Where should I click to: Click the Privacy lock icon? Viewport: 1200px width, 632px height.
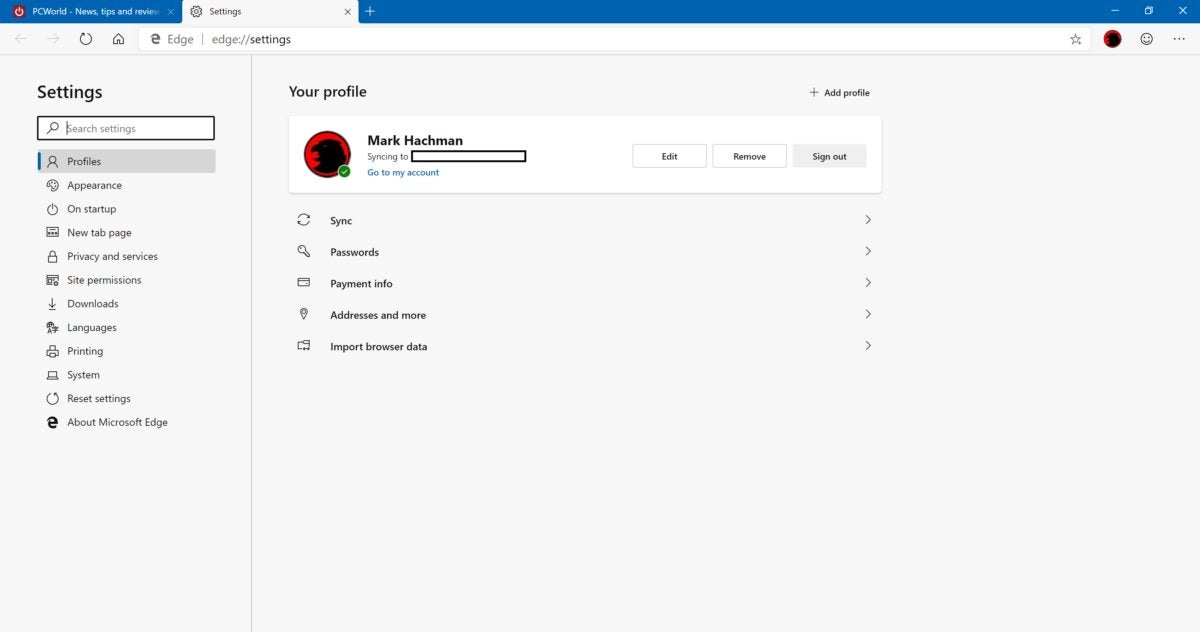pyautogui.click(x=53, y=256)
